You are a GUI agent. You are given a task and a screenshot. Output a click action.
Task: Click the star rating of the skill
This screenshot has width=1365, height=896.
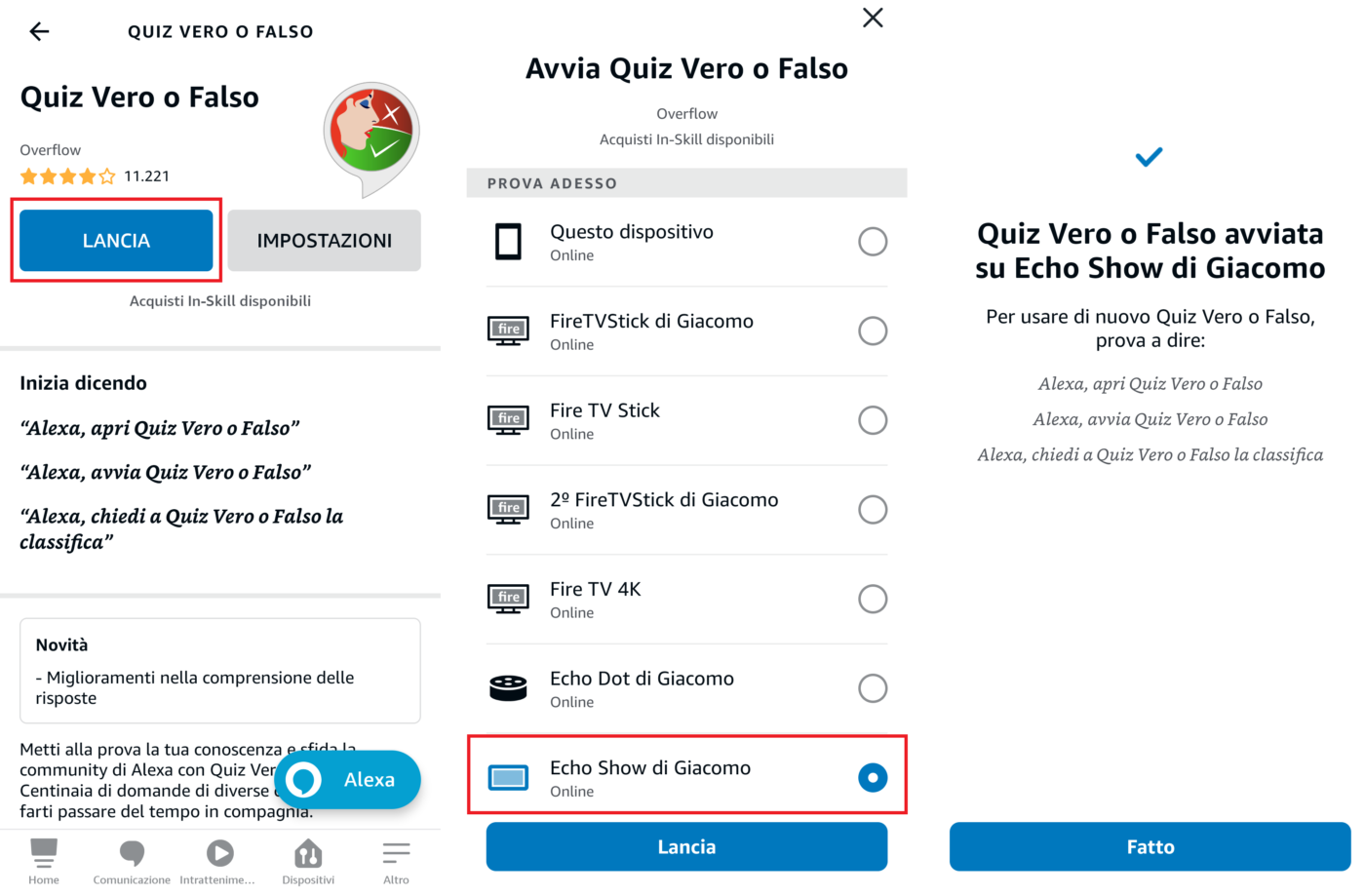point(67,176)
